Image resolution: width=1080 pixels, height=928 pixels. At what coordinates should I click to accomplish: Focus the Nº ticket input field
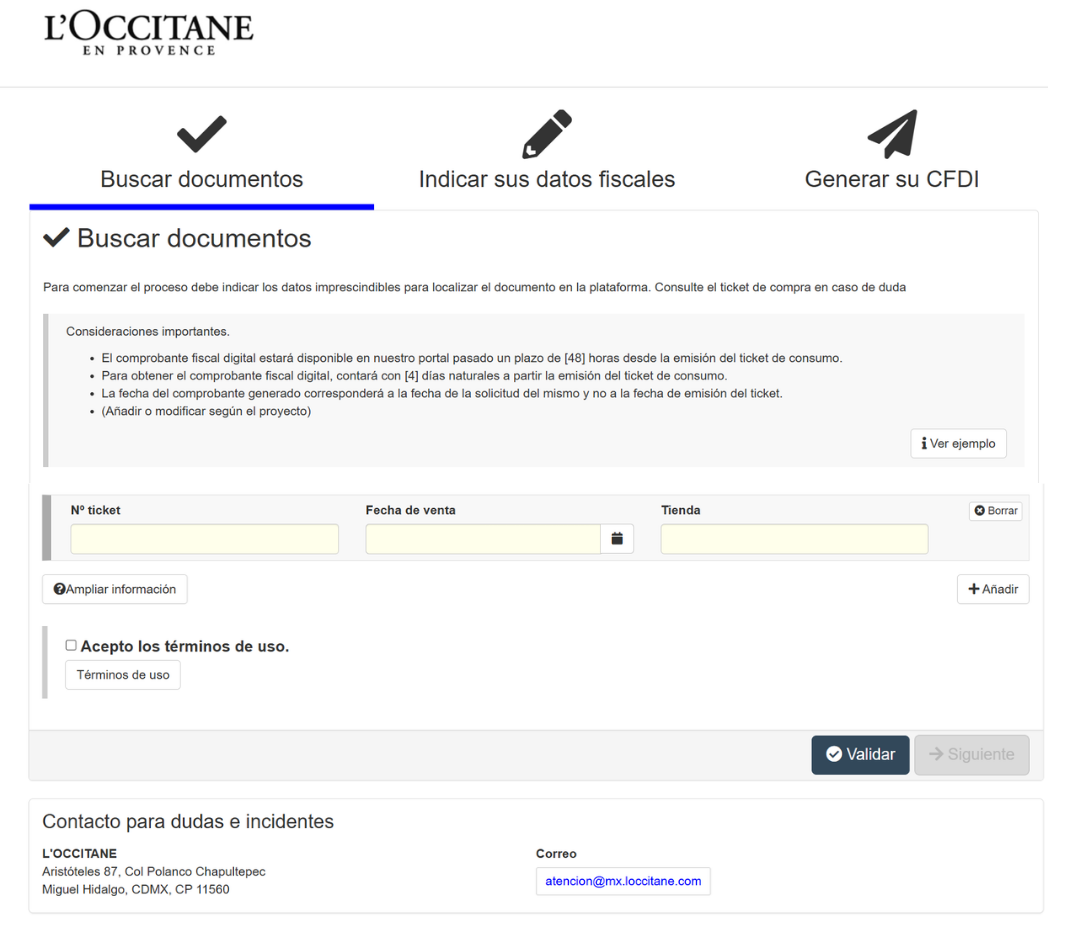(x=204, y=539)
